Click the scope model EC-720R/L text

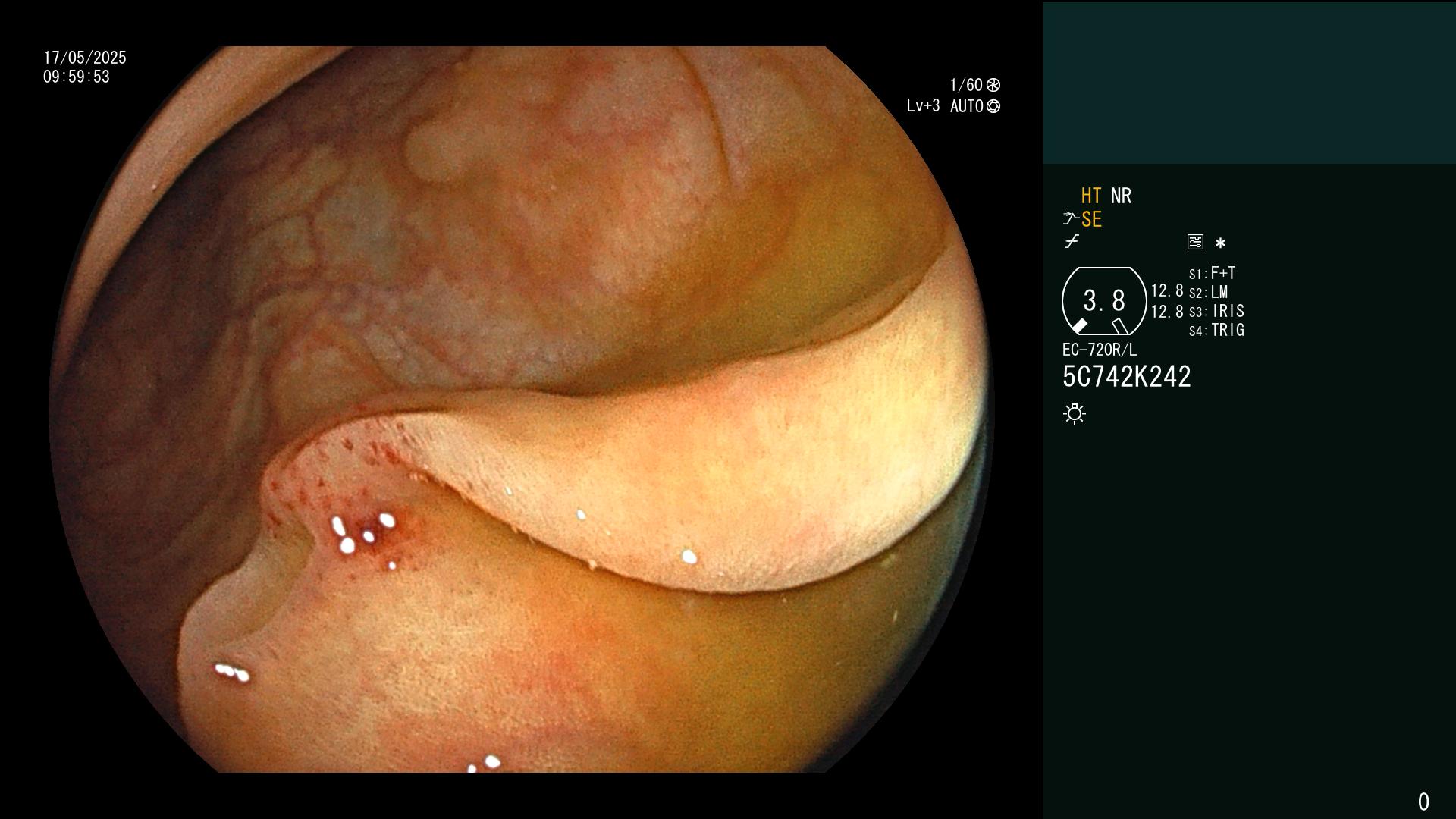(x=1100, y=350)
